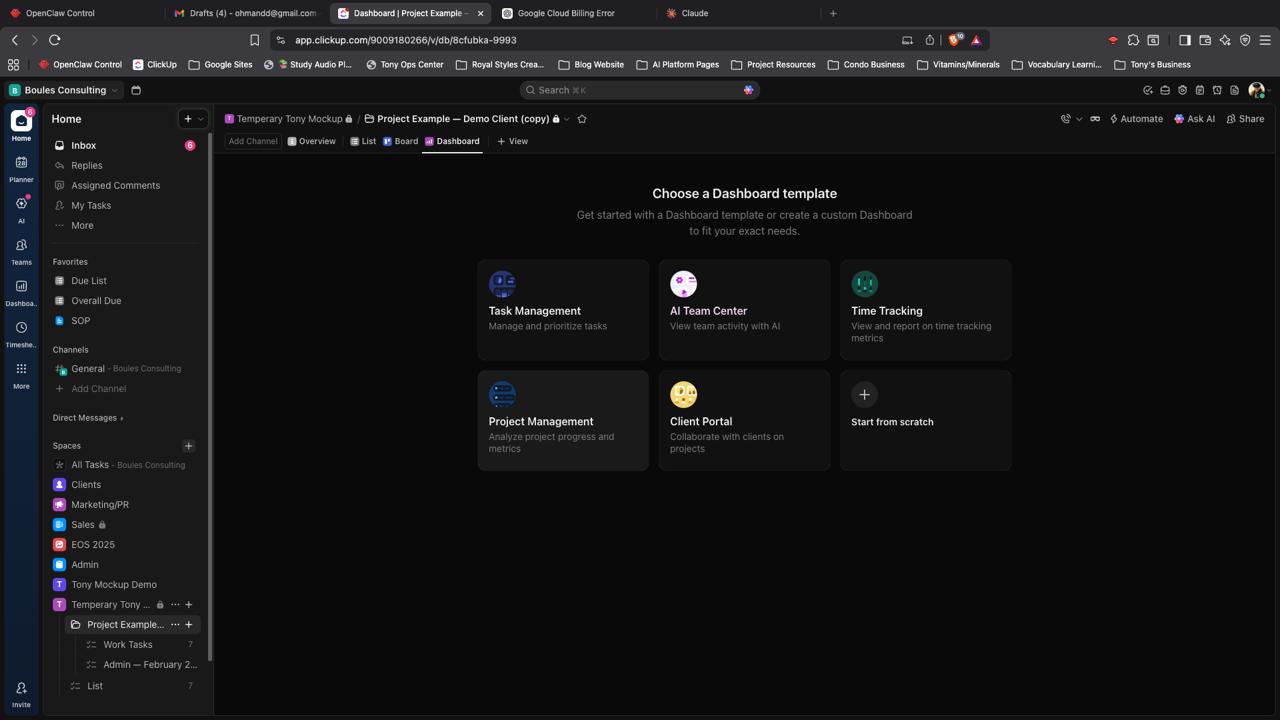This screenshot has width=1280, height=720.
Task: Collapse the Project Example folder in sidebar
Action: [x=76, y=625]
